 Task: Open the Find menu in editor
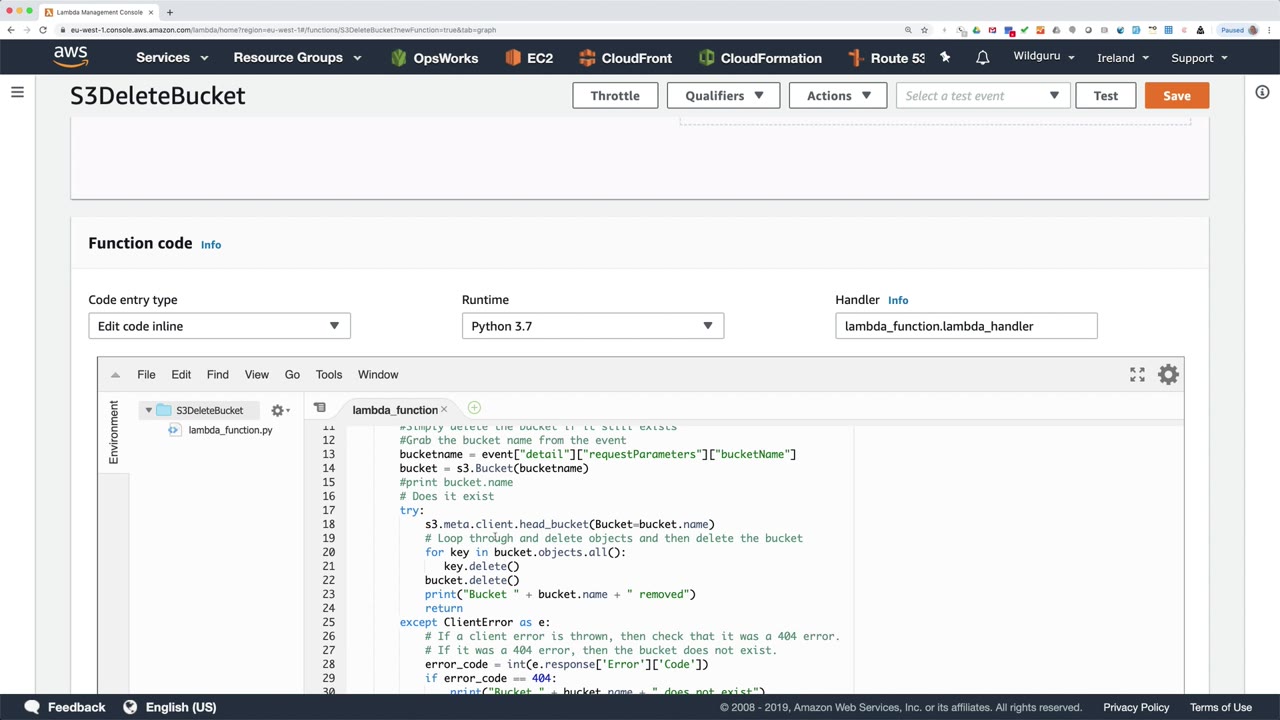click(217, 374)
